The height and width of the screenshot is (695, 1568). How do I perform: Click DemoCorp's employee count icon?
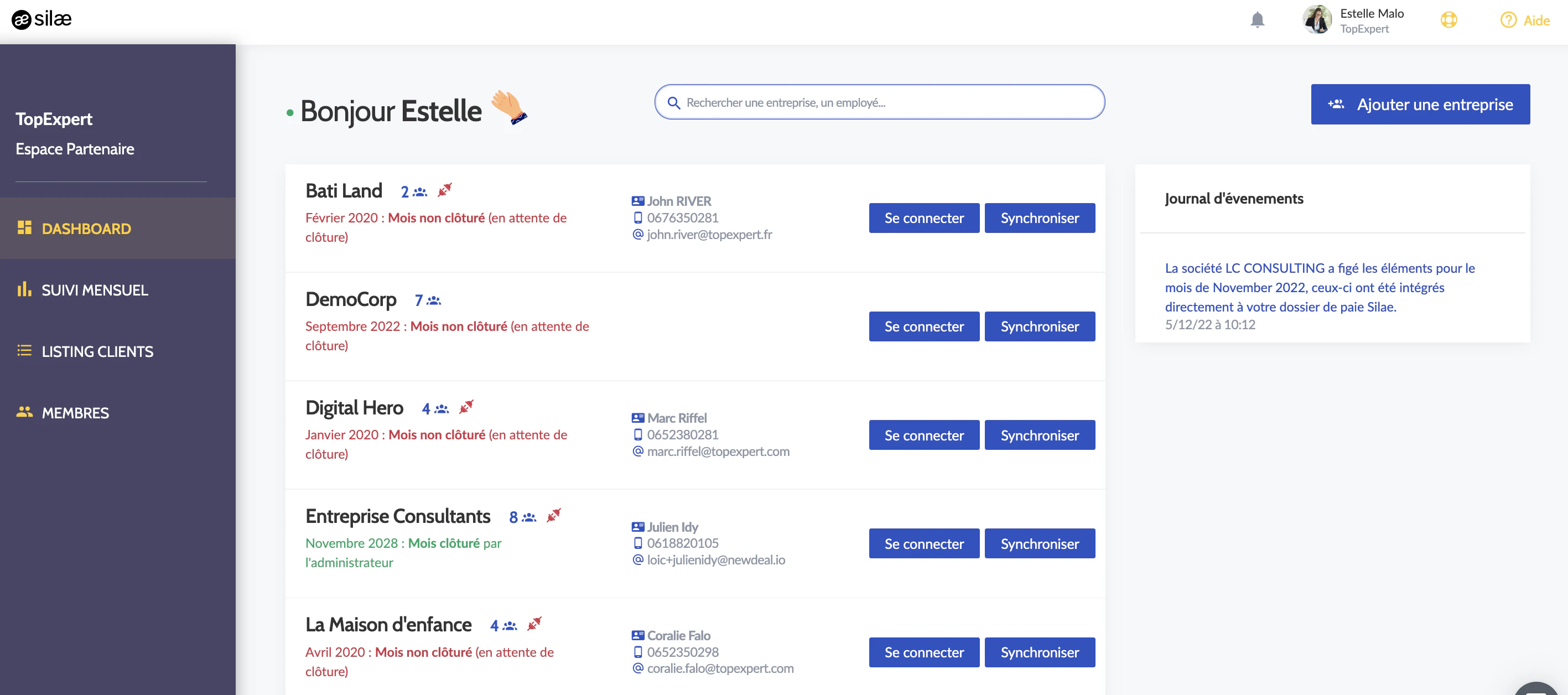pyautogui.click(x=433, y=300)
